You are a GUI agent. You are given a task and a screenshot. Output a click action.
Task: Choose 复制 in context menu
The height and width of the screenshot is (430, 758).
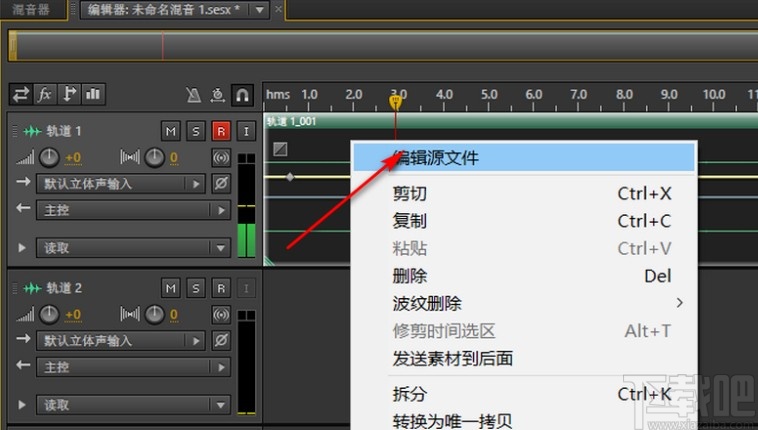pyautogui.click(x=525, y=221)
